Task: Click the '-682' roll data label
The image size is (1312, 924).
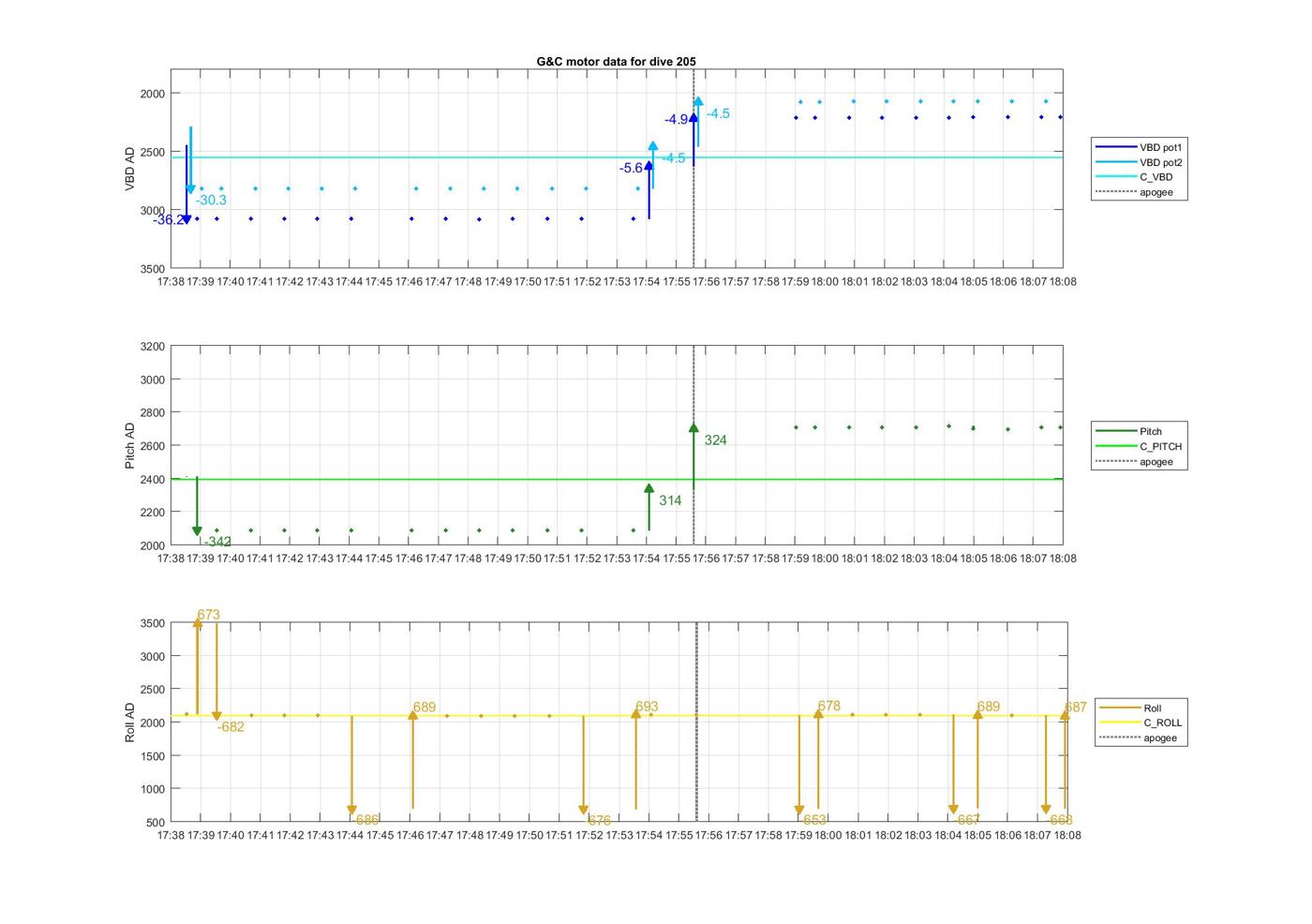Action: (231, 727)
